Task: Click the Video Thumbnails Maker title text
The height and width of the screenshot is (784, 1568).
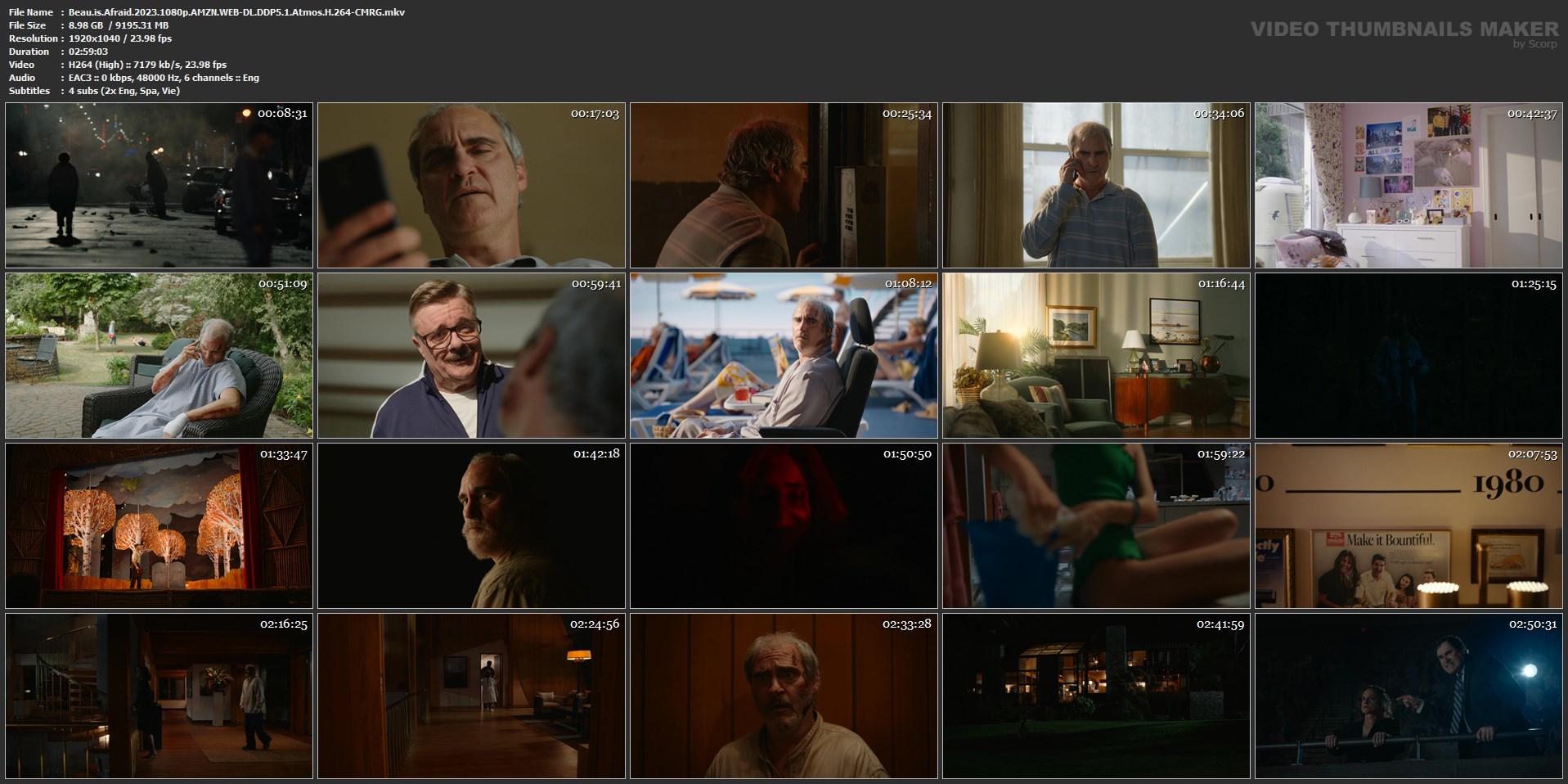Action: pyautogui.click(x=1404, y=29)
